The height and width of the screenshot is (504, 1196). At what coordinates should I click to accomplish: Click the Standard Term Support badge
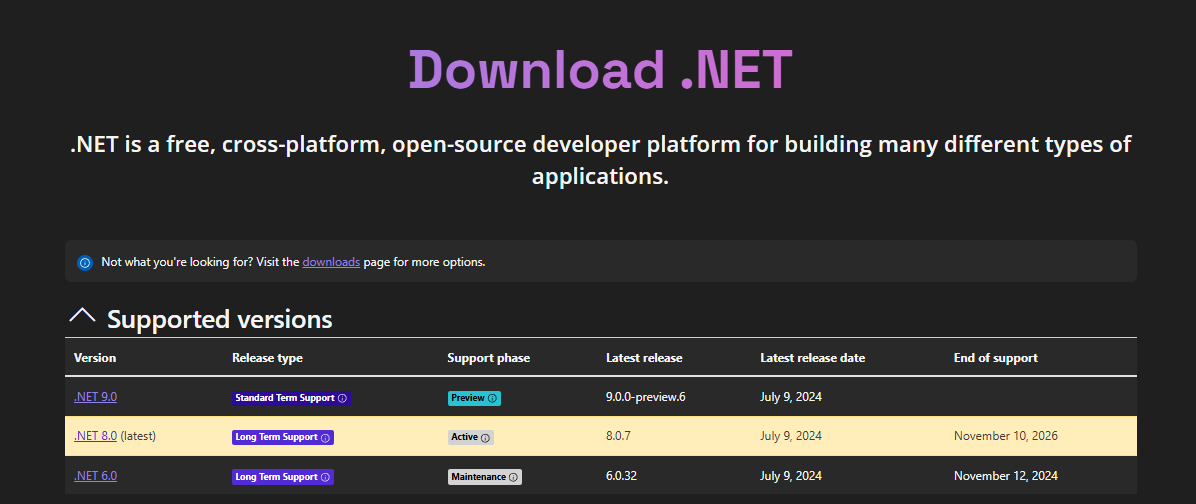click(291, 398)
